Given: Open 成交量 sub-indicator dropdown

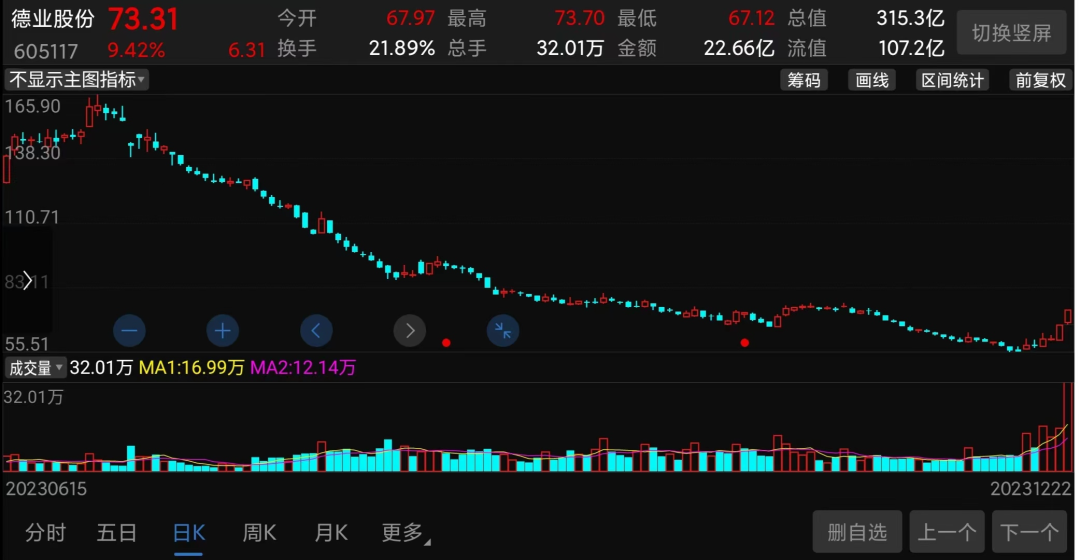Looking at the screenshot, I should point(35,368).
